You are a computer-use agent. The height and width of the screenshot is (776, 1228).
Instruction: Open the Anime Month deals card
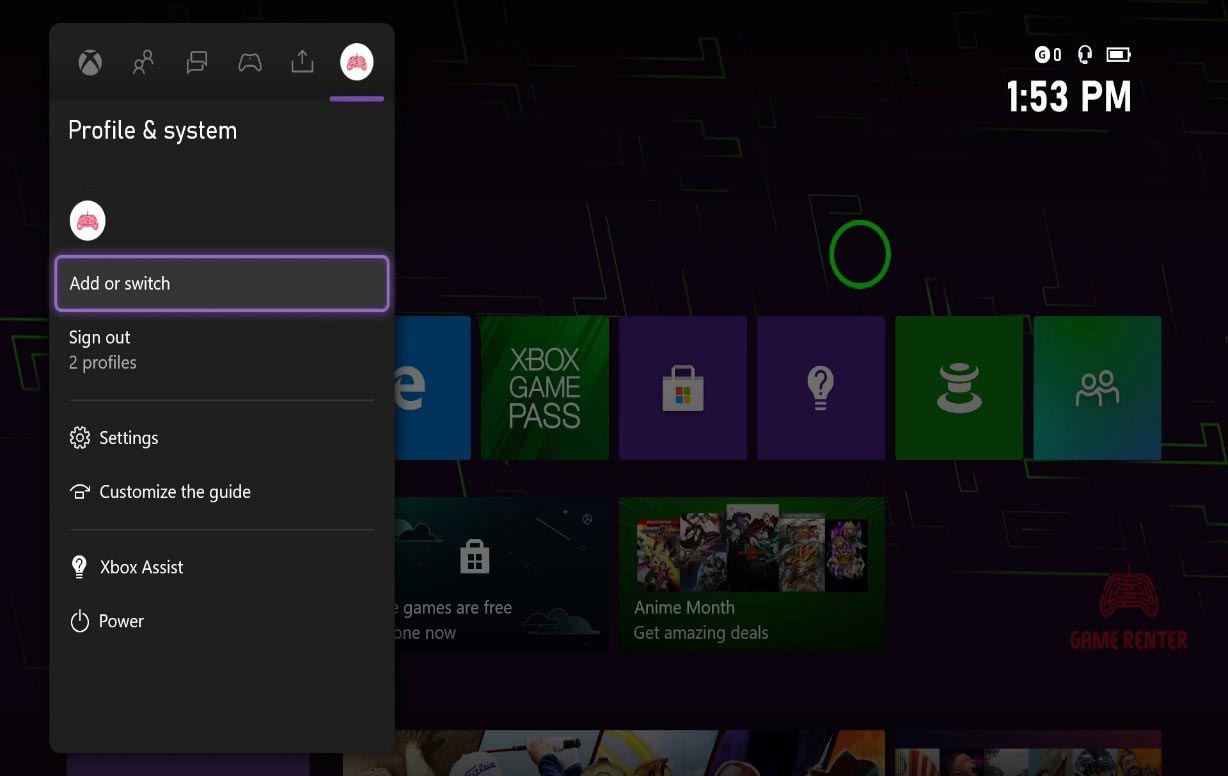point(752,574)
